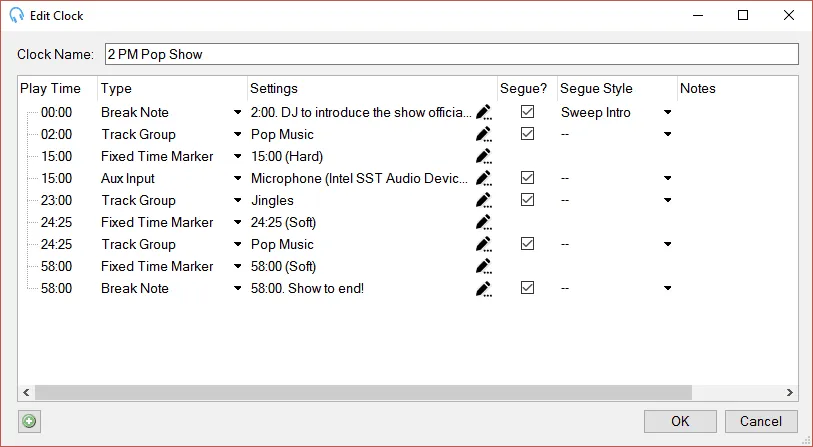Close the Edit Clock dialog

pyautogui.click(x=789, y=15)
